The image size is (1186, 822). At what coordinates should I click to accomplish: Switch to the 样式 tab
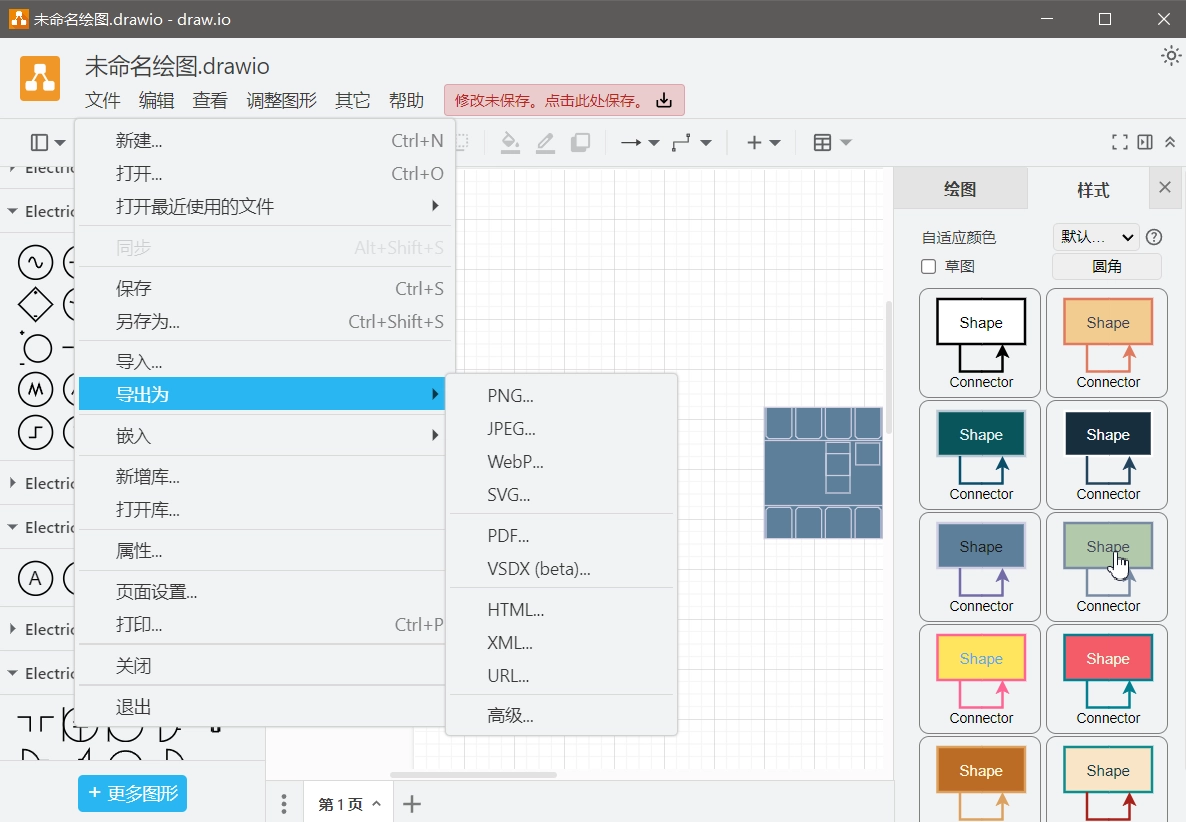(1092, 189)
